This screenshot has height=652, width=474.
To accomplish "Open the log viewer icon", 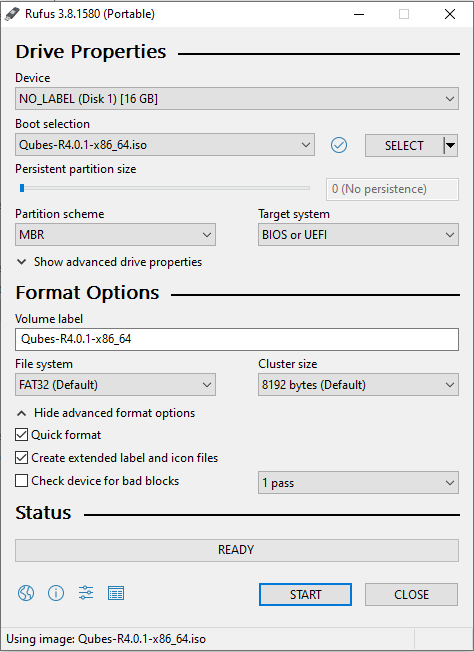I will [x=116, y=593].
